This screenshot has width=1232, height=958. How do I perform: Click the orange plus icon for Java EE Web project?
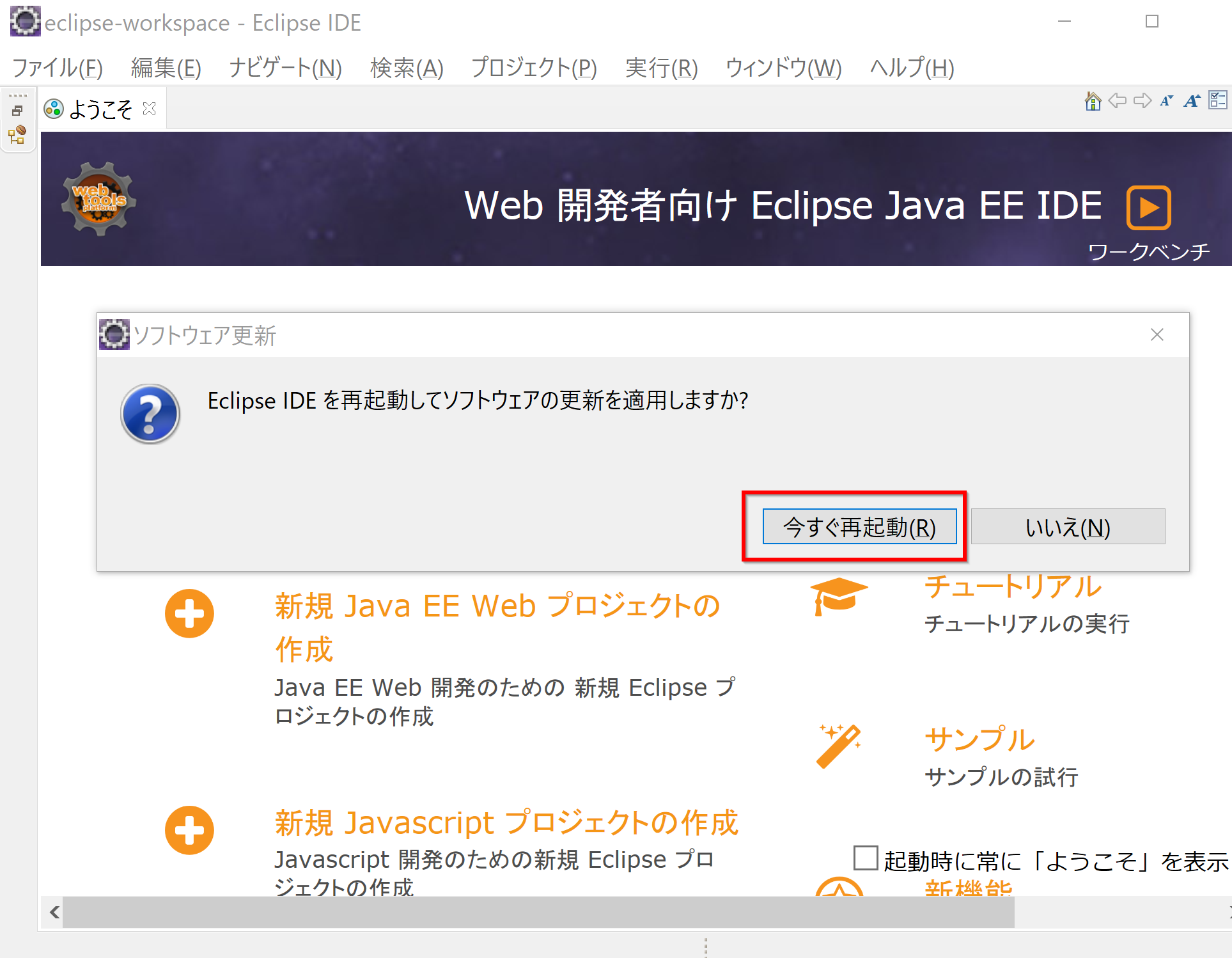[x=189, y=613]
